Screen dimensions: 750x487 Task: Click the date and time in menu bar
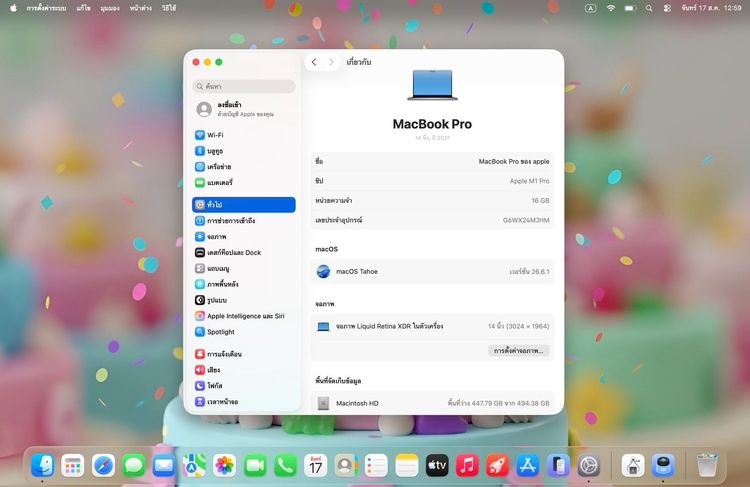[x=711, y=8]
